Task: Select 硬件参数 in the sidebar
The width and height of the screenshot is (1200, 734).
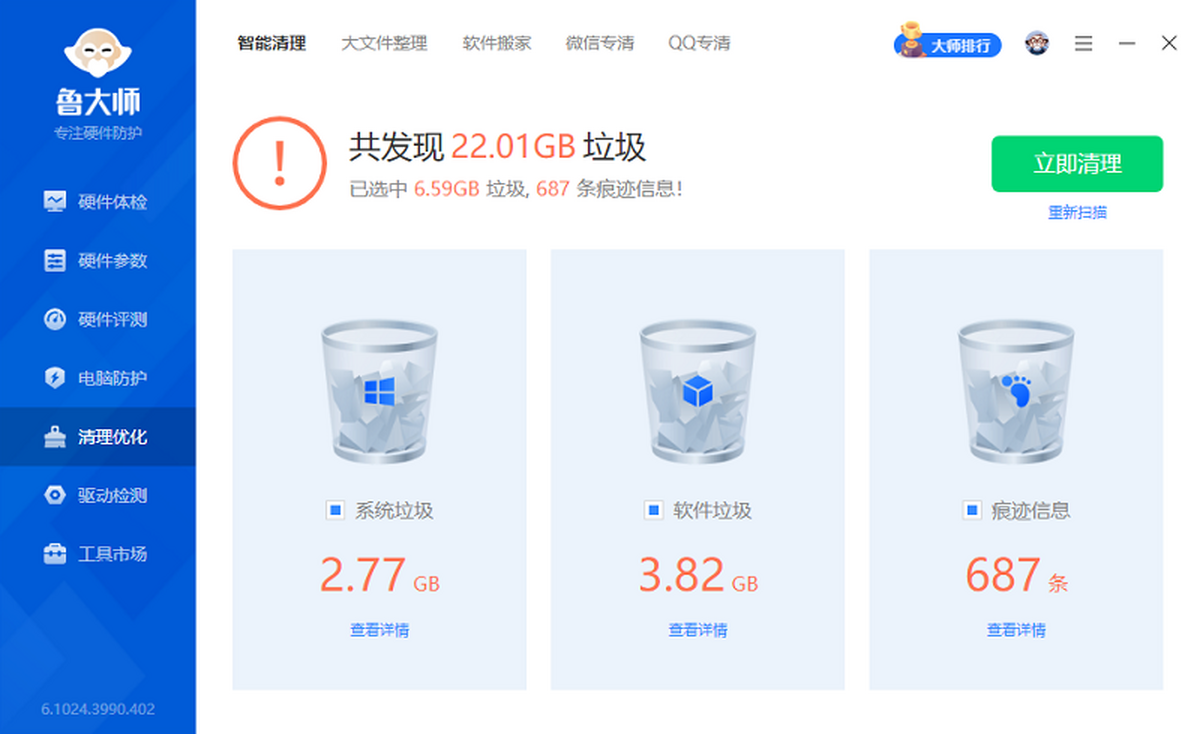Action: click(97, 261)
